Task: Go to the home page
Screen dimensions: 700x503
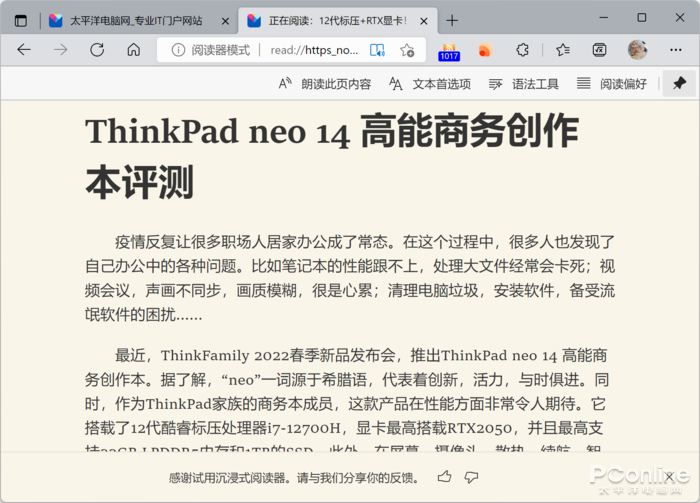Action: [x=133, y=50]
